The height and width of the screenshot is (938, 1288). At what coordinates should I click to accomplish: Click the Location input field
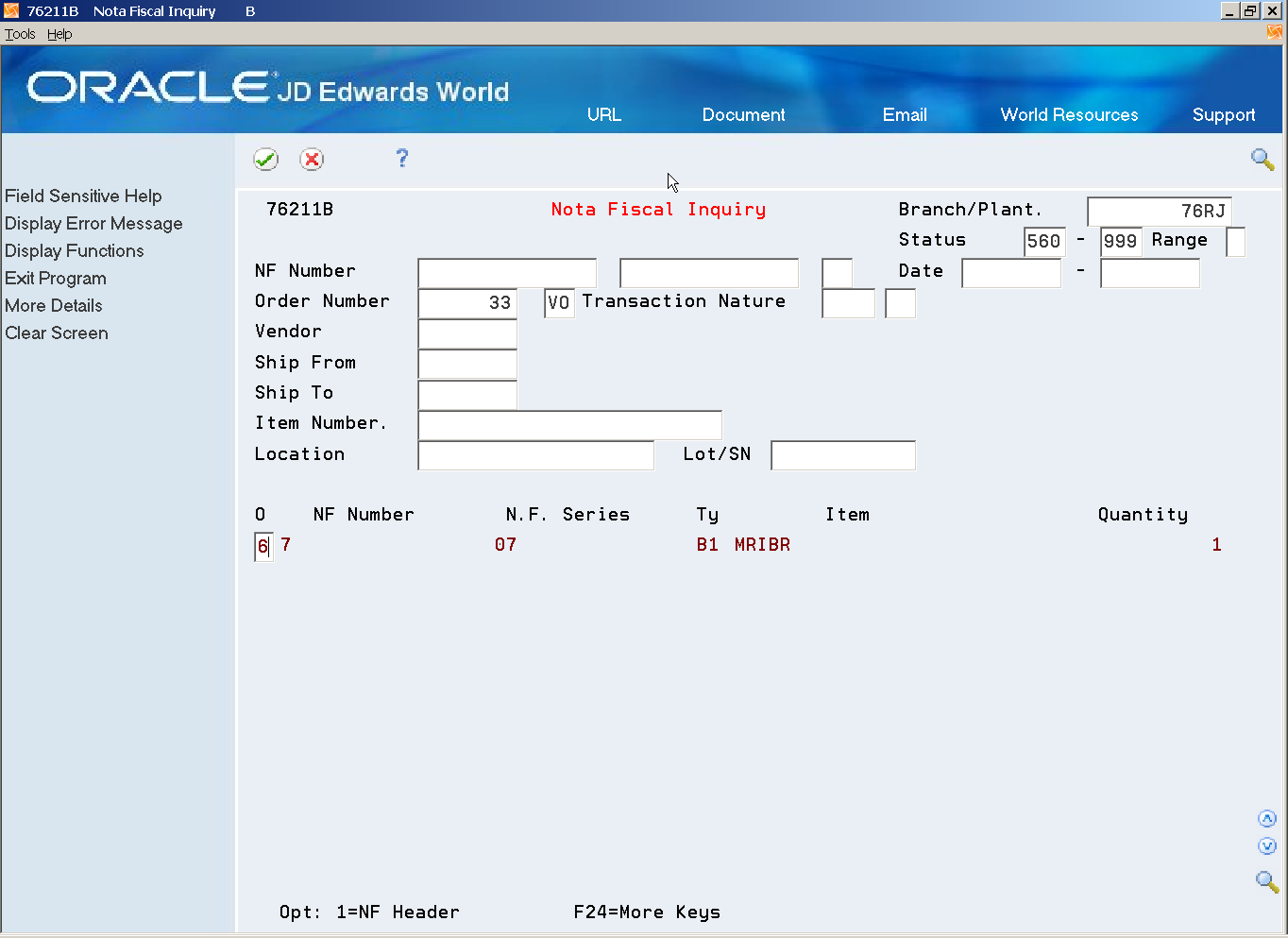[x=536, y=455]
